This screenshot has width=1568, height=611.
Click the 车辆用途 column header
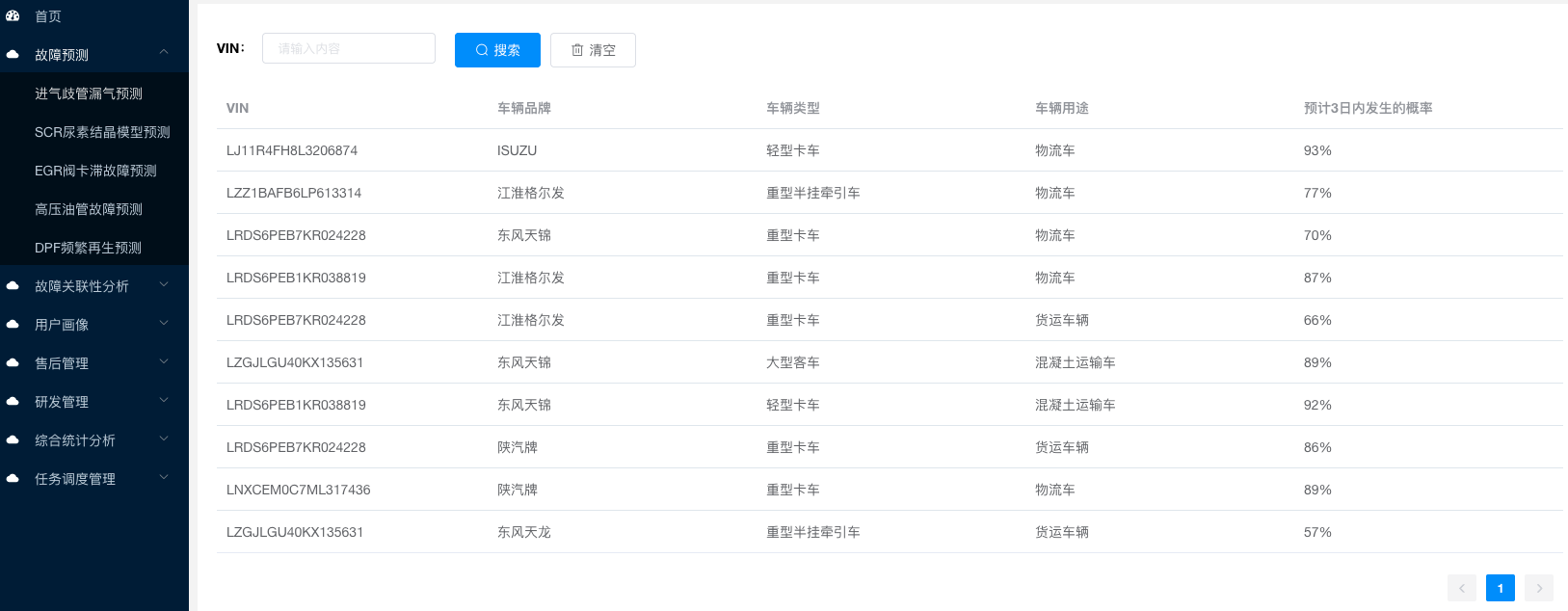pos(1062,108)
